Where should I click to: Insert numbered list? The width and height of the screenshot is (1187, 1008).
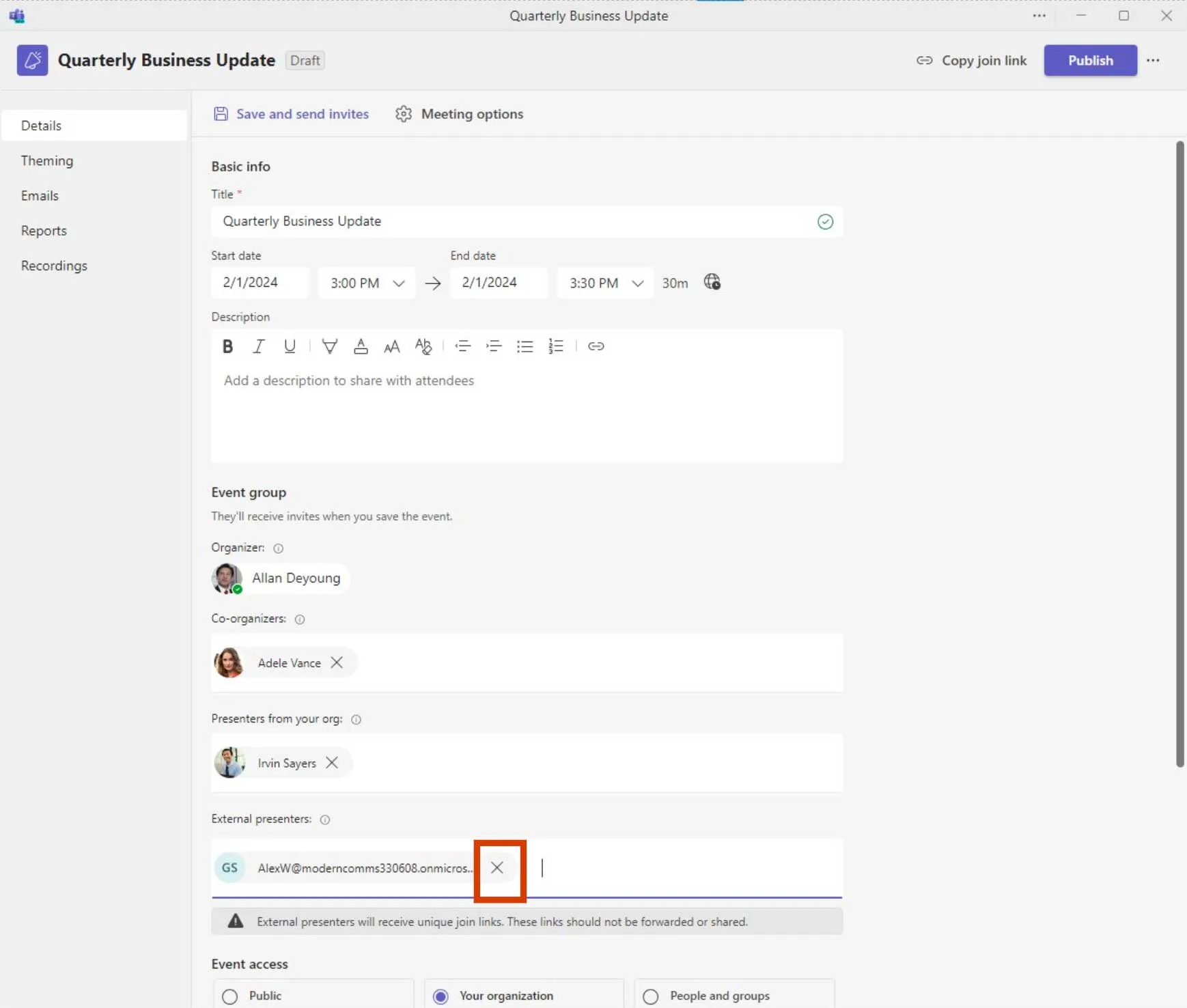coord(556,346)
